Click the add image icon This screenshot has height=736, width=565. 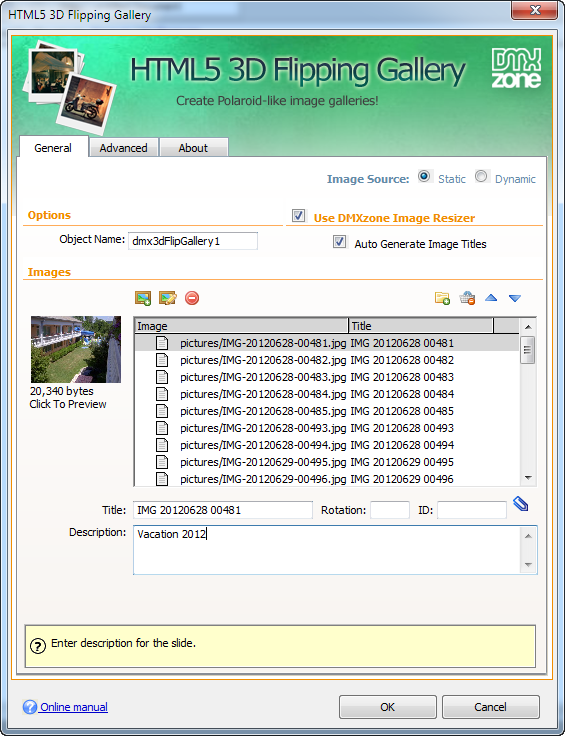point(143,298)
